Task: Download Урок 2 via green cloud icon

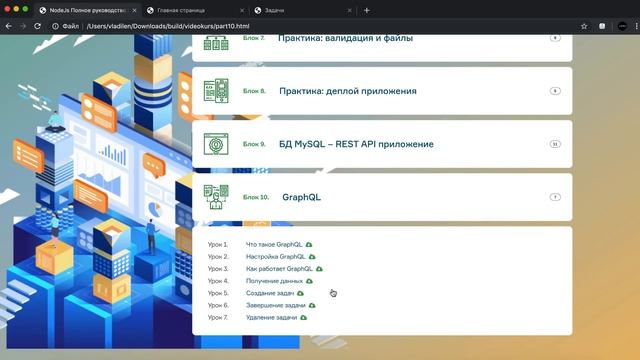Action: pyautogui.click(x=312, y=257)
